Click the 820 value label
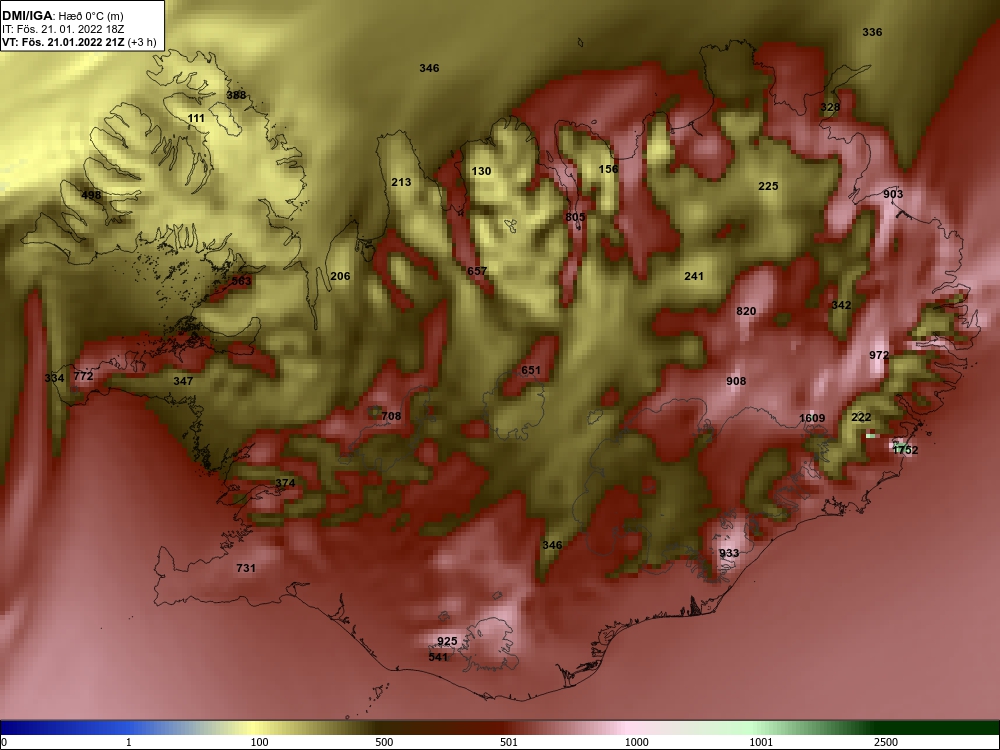This screenshot has width=1000, height=750. [x=746, y=311]
